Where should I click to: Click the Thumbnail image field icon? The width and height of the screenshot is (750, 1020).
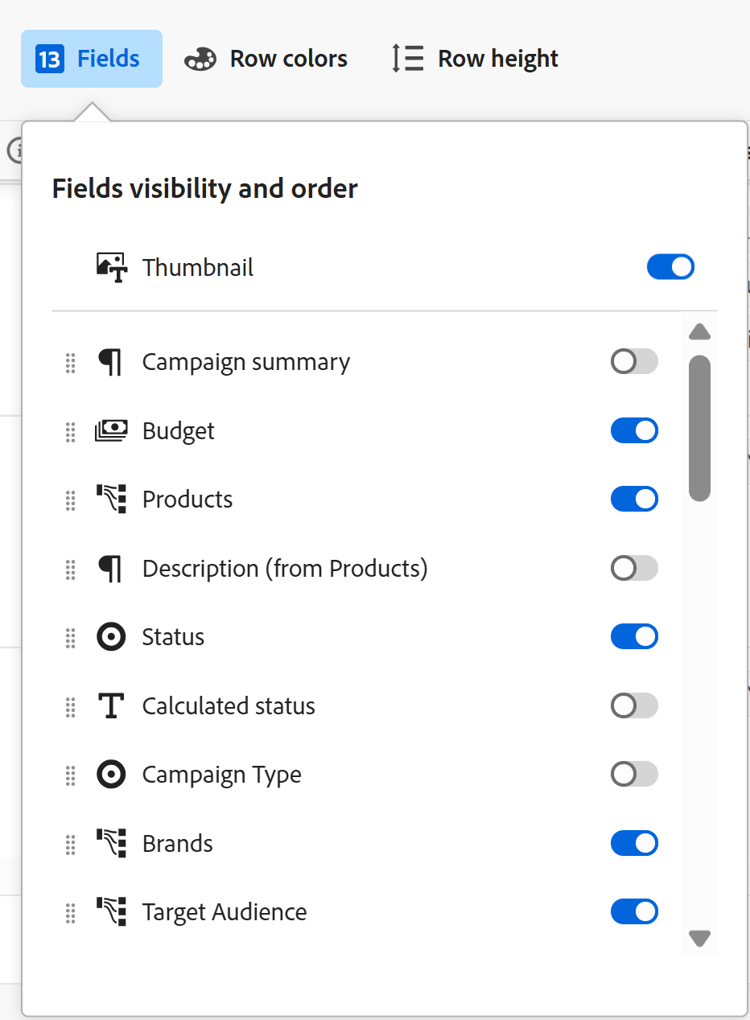[111, 267]
